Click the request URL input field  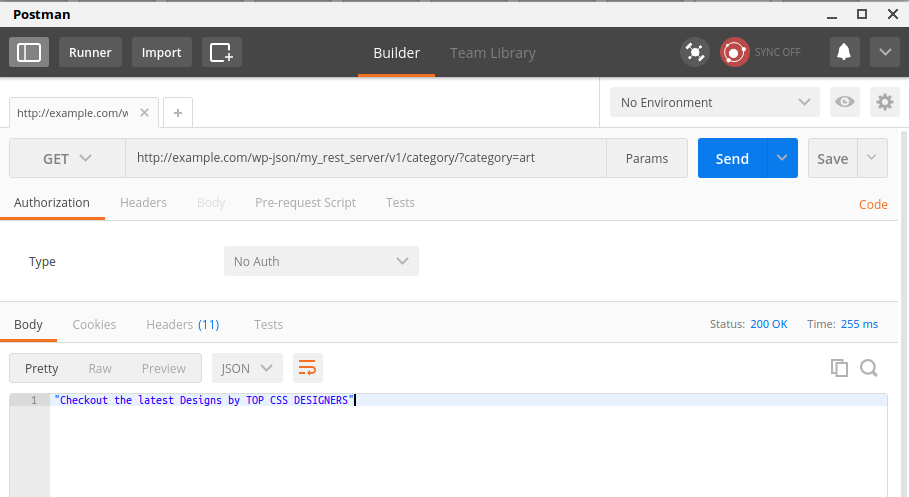coord(365,158)
